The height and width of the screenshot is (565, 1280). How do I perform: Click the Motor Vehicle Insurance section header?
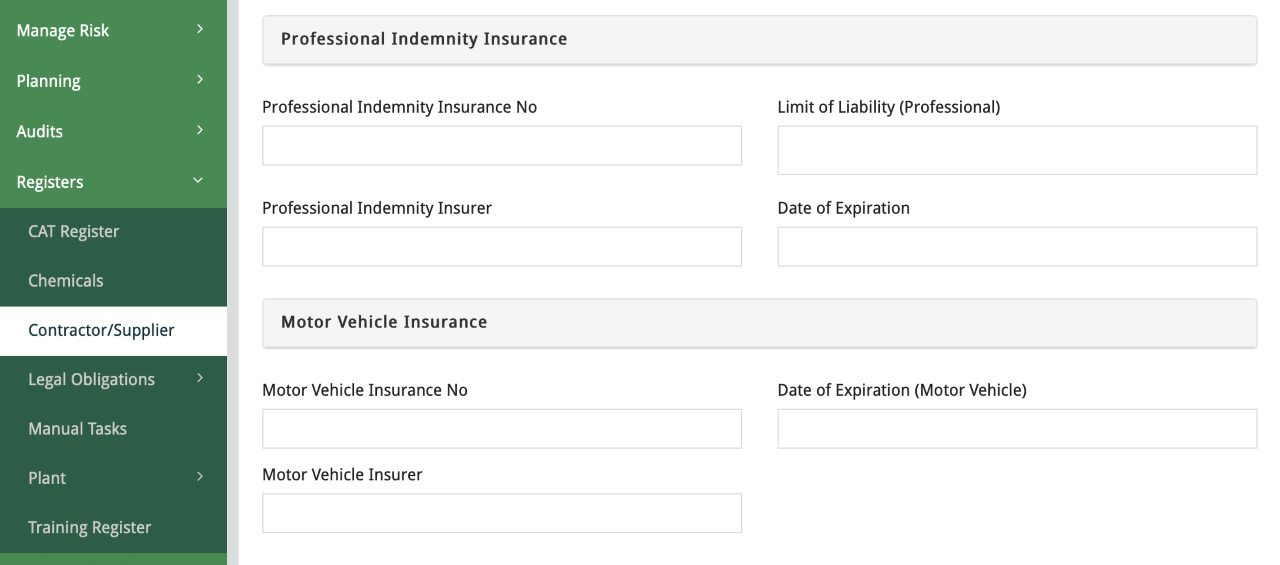759,323
